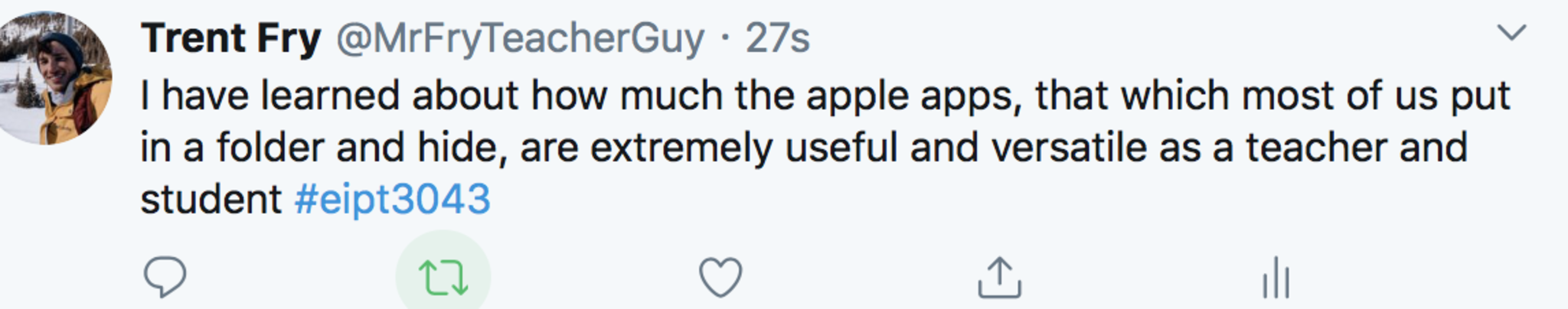Retweet the apple apps tweet
The height and width of the screenshot is (309, 1568).
click(443, 277)
